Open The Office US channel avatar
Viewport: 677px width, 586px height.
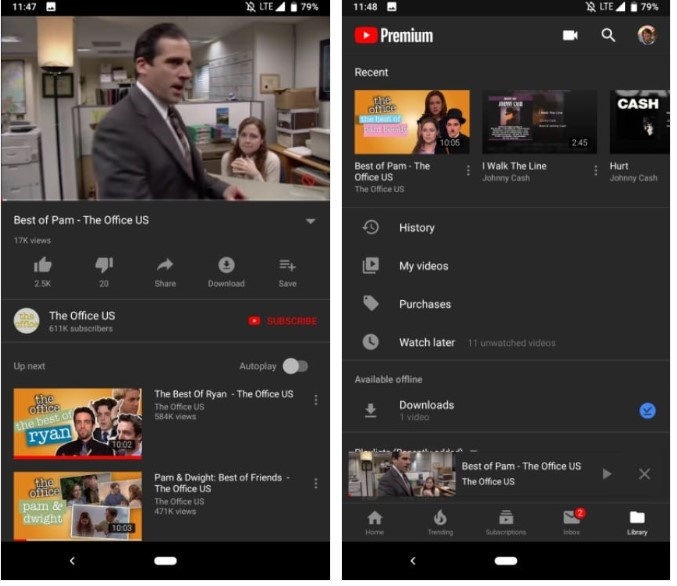[x=27, y=321]
